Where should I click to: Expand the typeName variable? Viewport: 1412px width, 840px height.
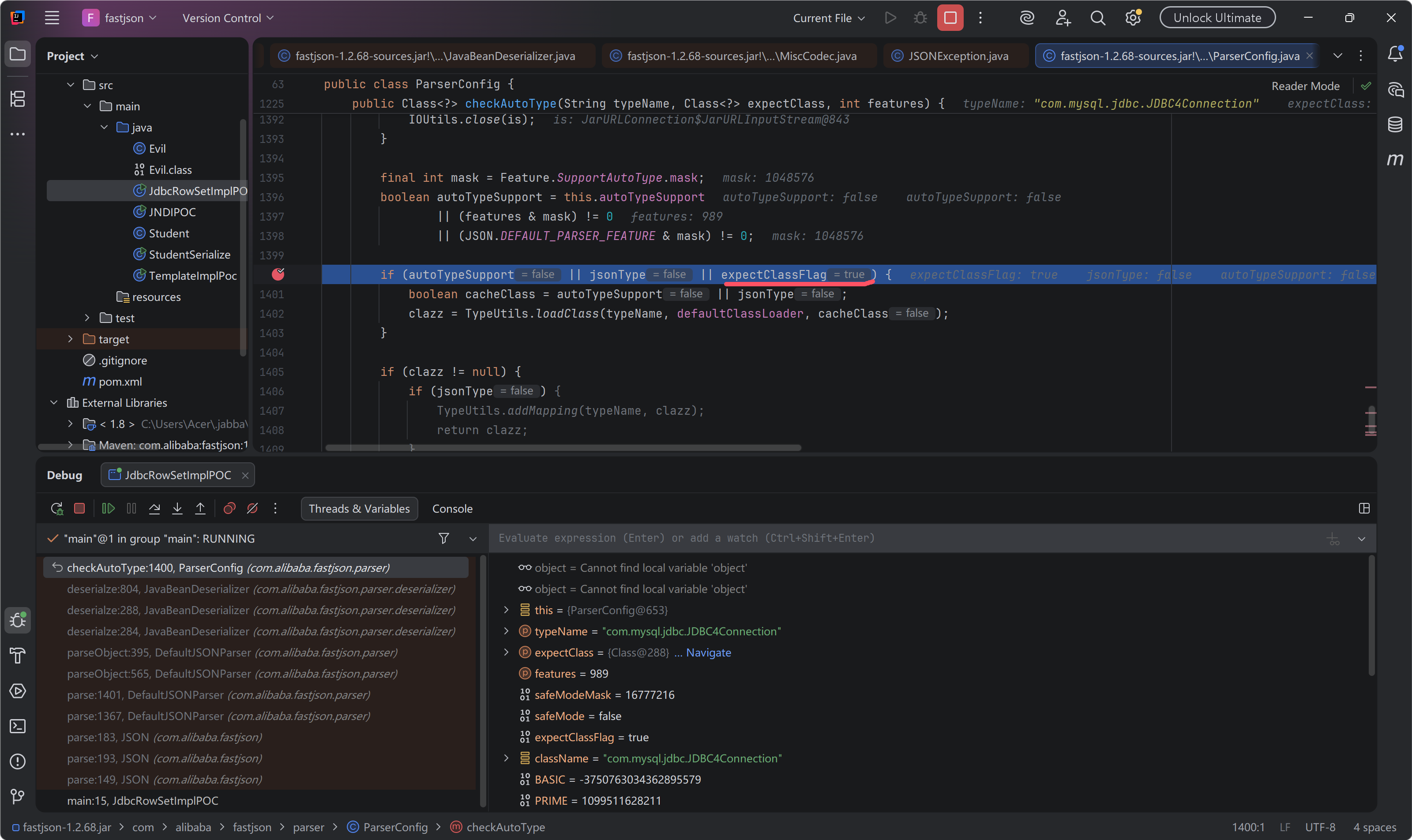point(507,631)
